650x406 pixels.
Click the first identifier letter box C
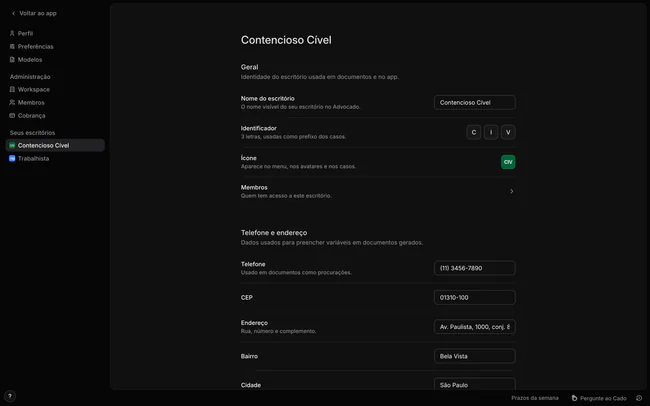pyautogui.click(x=474, y=132)
